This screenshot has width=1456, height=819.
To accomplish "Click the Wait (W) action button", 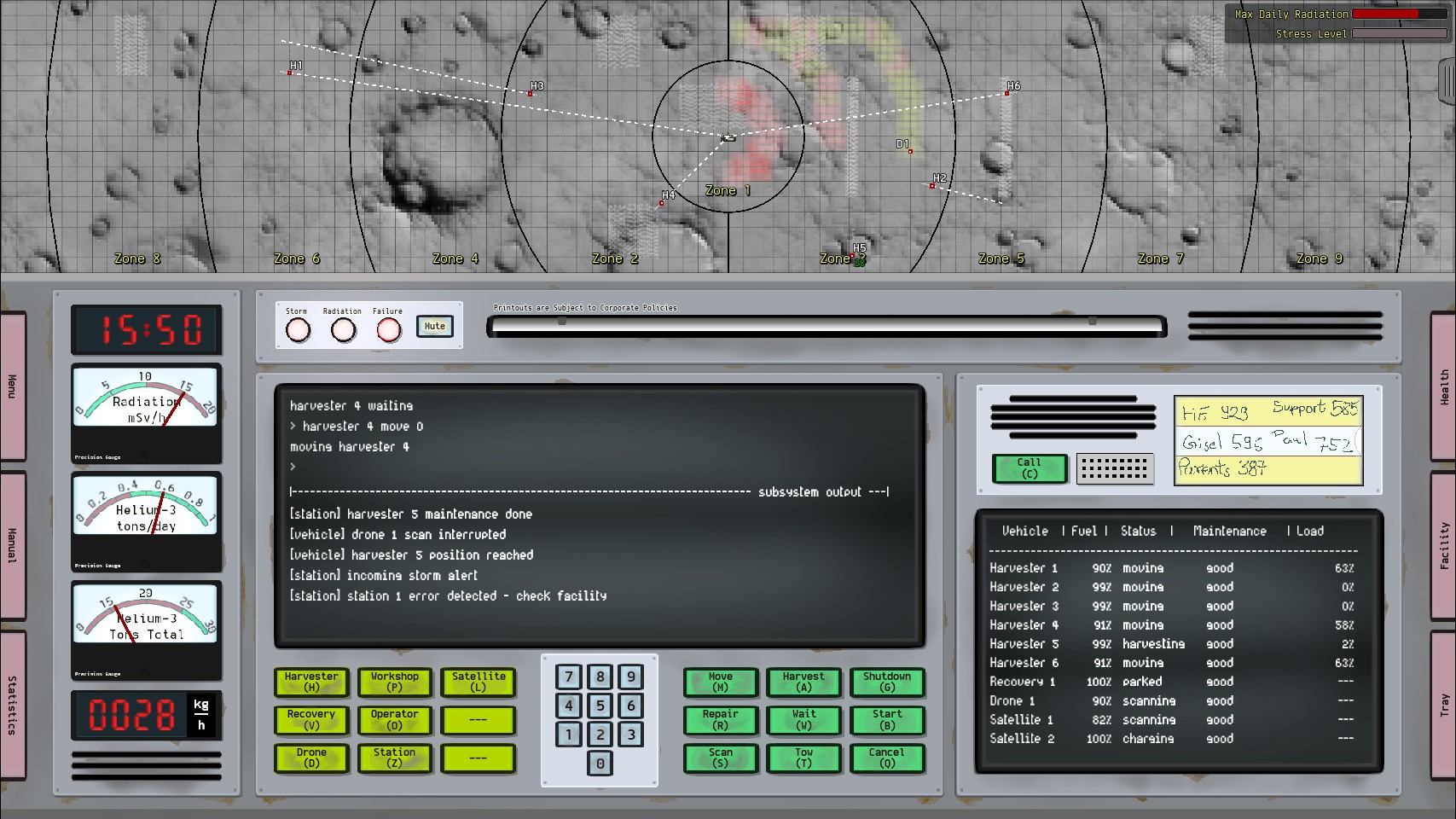I will point(803,719).
